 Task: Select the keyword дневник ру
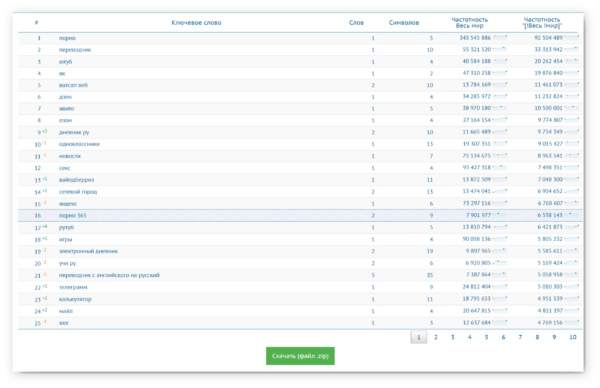tap(74, 132)
